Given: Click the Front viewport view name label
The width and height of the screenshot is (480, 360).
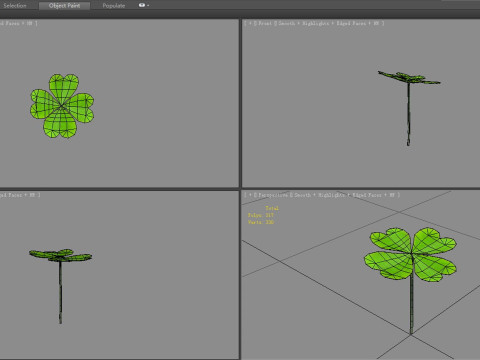Looking at the screenshot, I should 265,23.
